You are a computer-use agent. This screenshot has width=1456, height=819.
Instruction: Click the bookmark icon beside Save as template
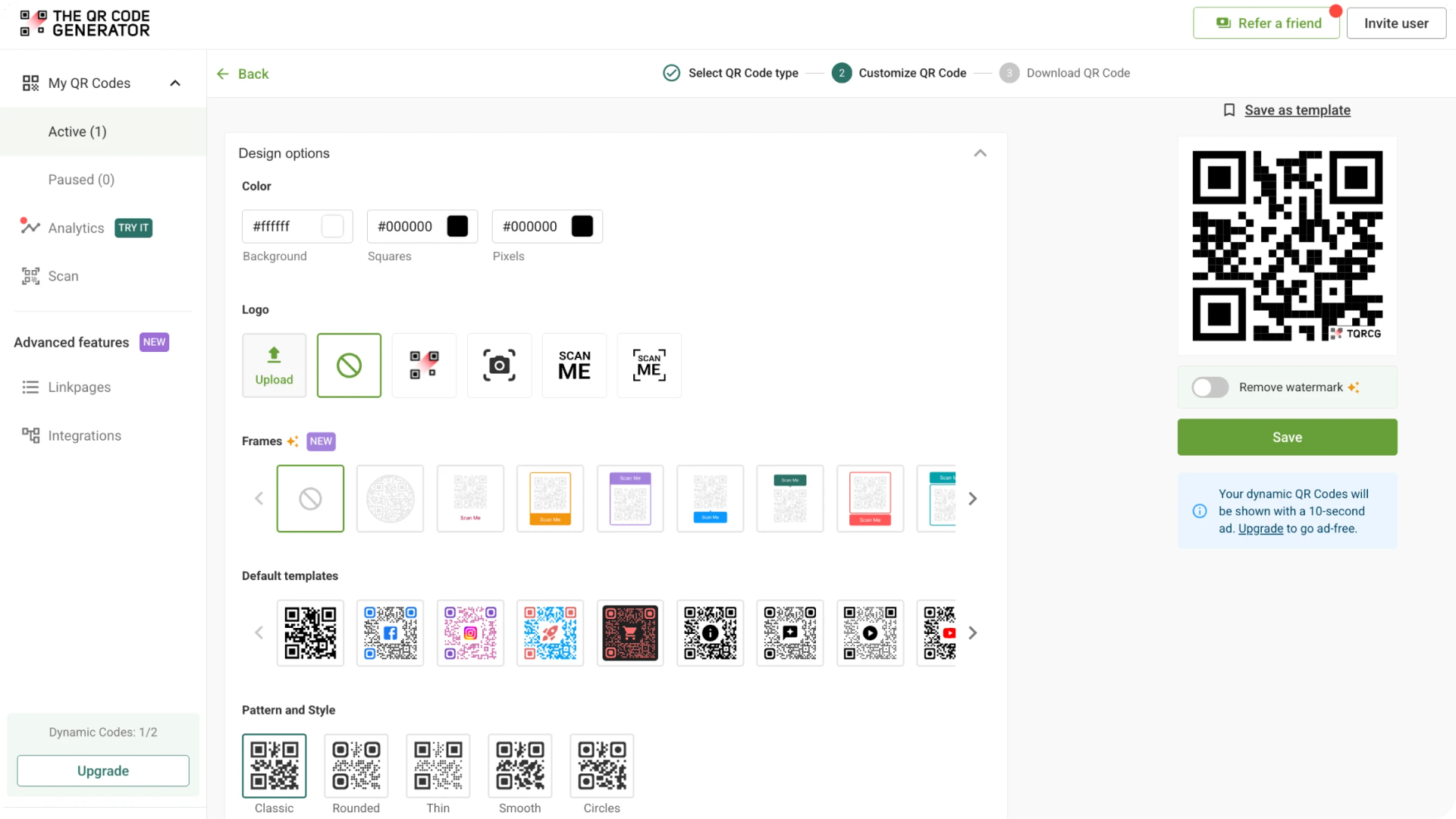coord(1229,110)
